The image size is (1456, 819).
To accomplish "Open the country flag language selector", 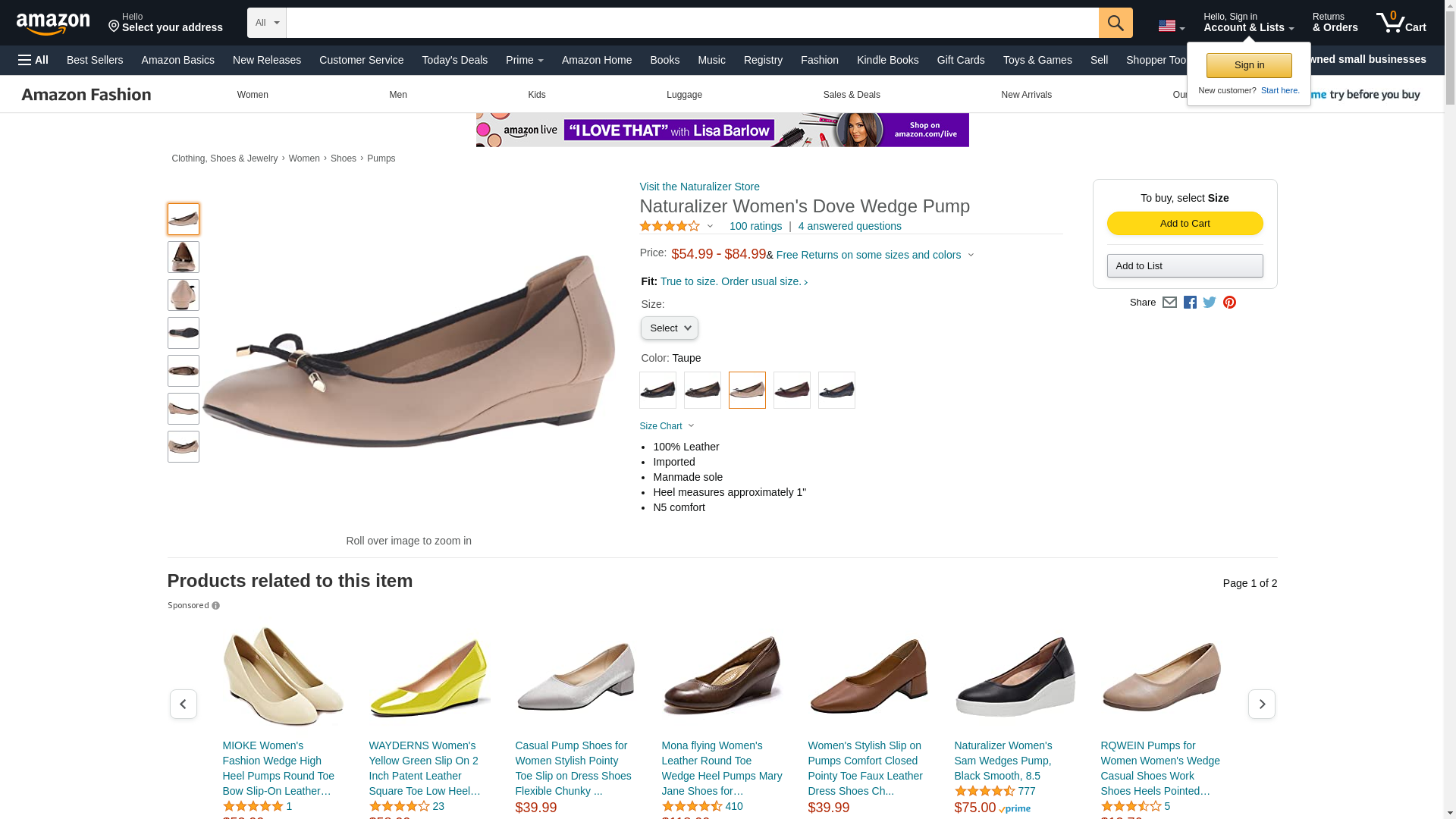I will click(x=1171, y=26).
